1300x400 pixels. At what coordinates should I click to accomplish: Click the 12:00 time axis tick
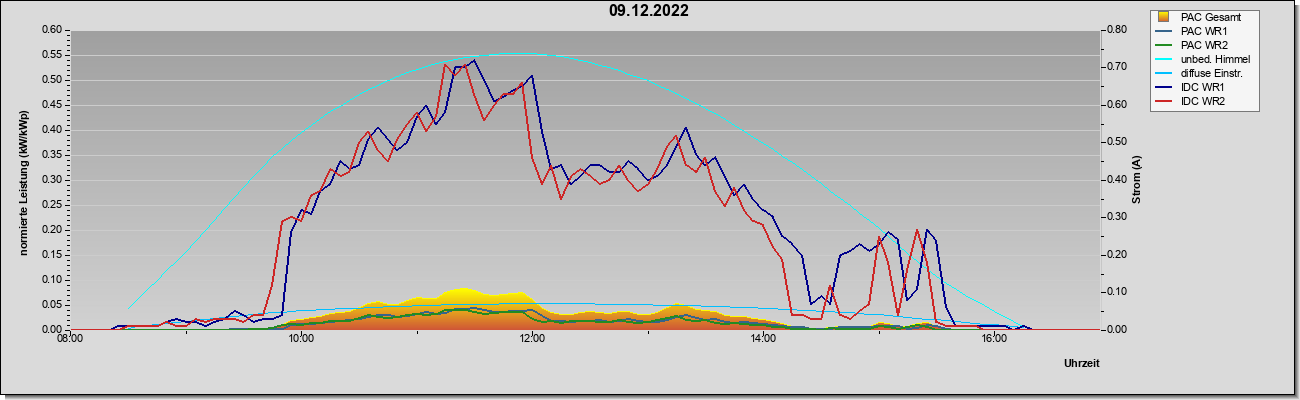pos(532,340)
